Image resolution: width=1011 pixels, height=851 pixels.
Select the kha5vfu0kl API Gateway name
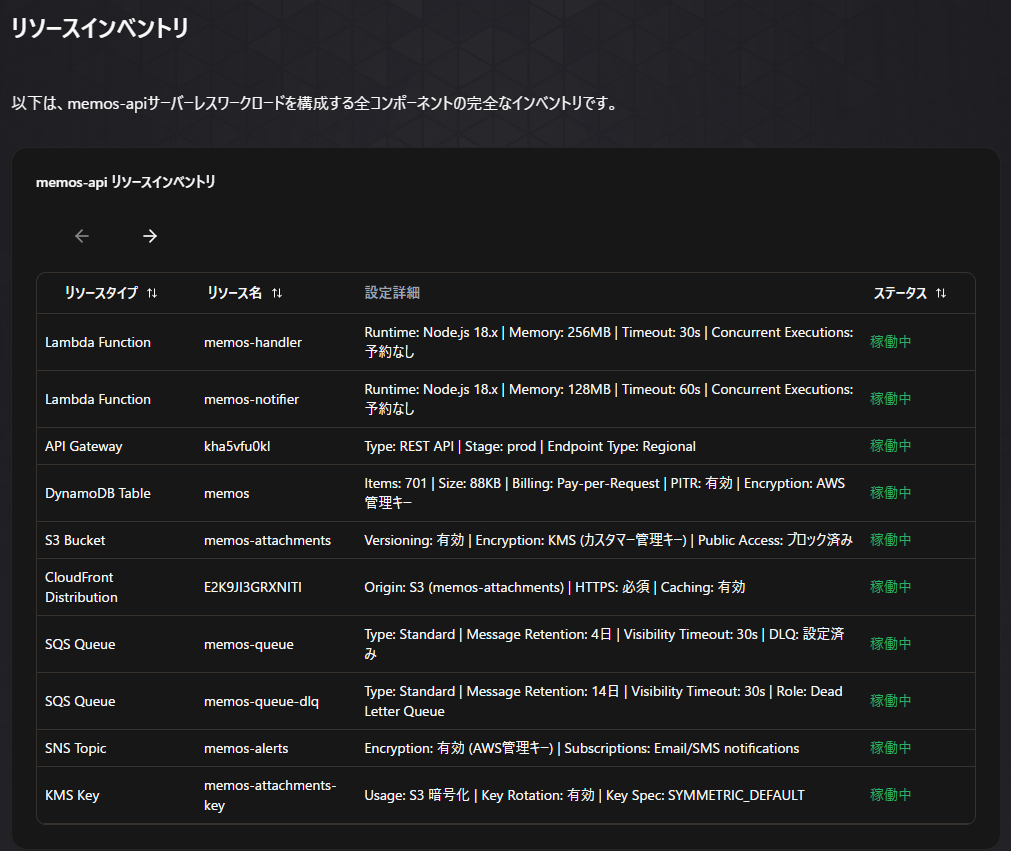coord(237,446)
